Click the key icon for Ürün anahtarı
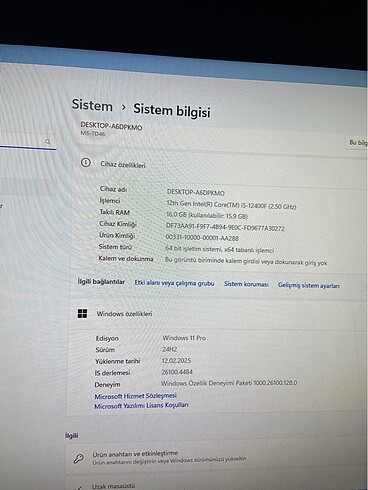Viewport: 368px width, 490px height. point(78,459)
